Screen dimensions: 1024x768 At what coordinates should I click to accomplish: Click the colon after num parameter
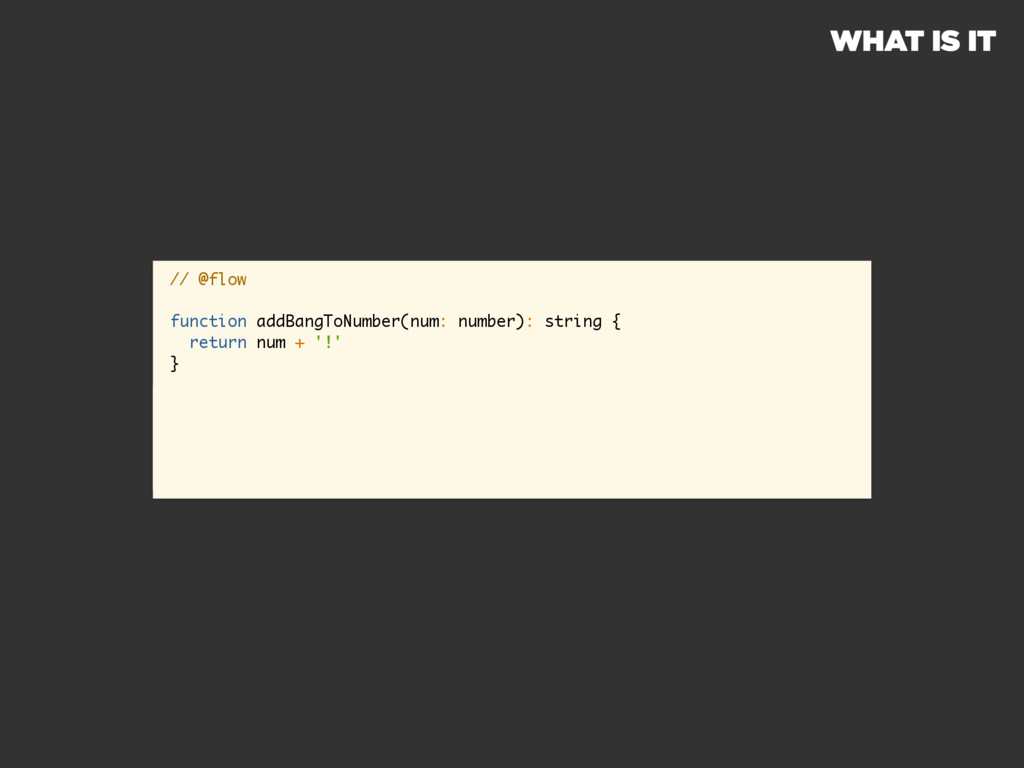click(x=443, y=322)
